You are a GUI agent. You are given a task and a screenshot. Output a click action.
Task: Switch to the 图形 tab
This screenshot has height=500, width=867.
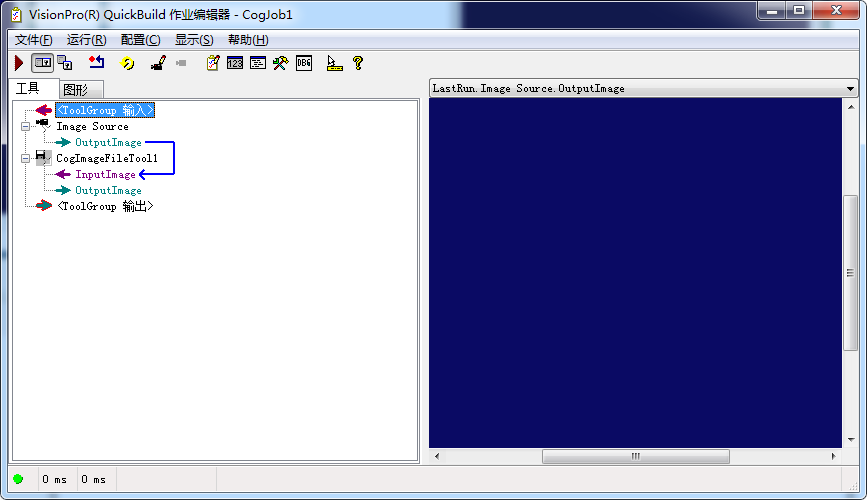coord(81,90)
